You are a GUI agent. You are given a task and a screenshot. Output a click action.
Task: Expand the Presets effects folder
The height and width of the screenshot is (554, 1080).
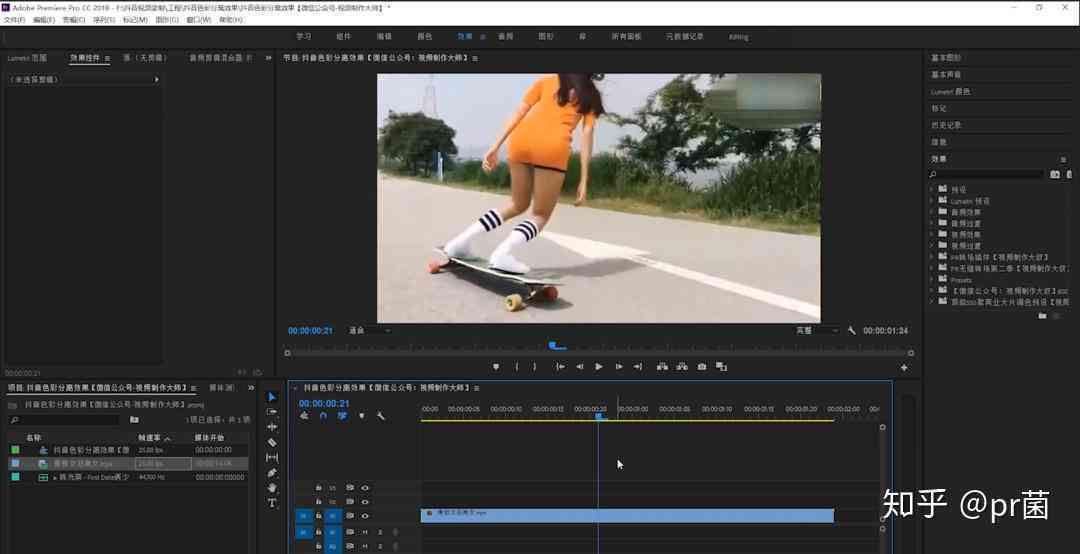932,279
